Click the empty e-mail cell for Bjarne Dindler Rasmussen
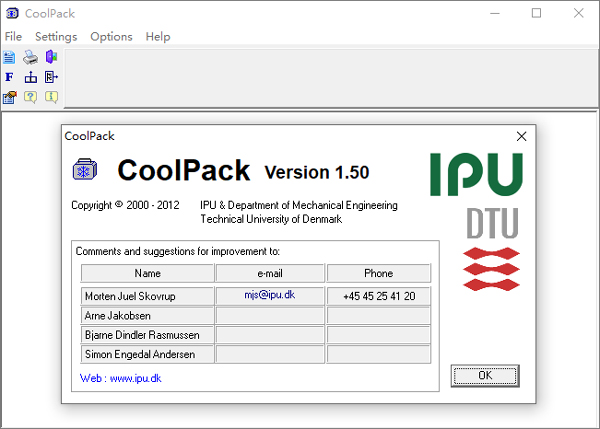The image size is (600, 429). coord(270,335)
